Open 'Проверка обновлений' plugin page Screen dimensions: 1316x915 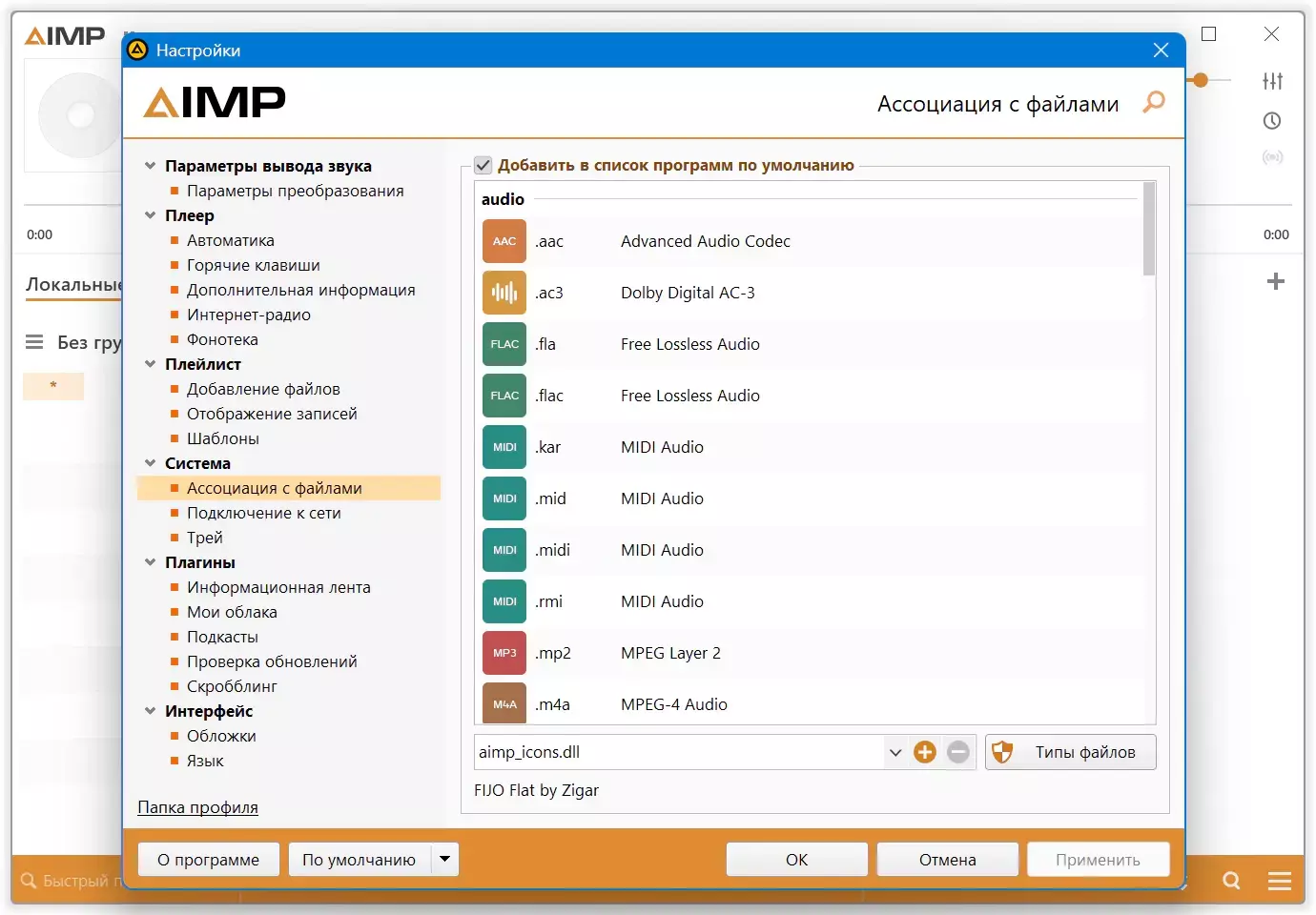point(272,661)
